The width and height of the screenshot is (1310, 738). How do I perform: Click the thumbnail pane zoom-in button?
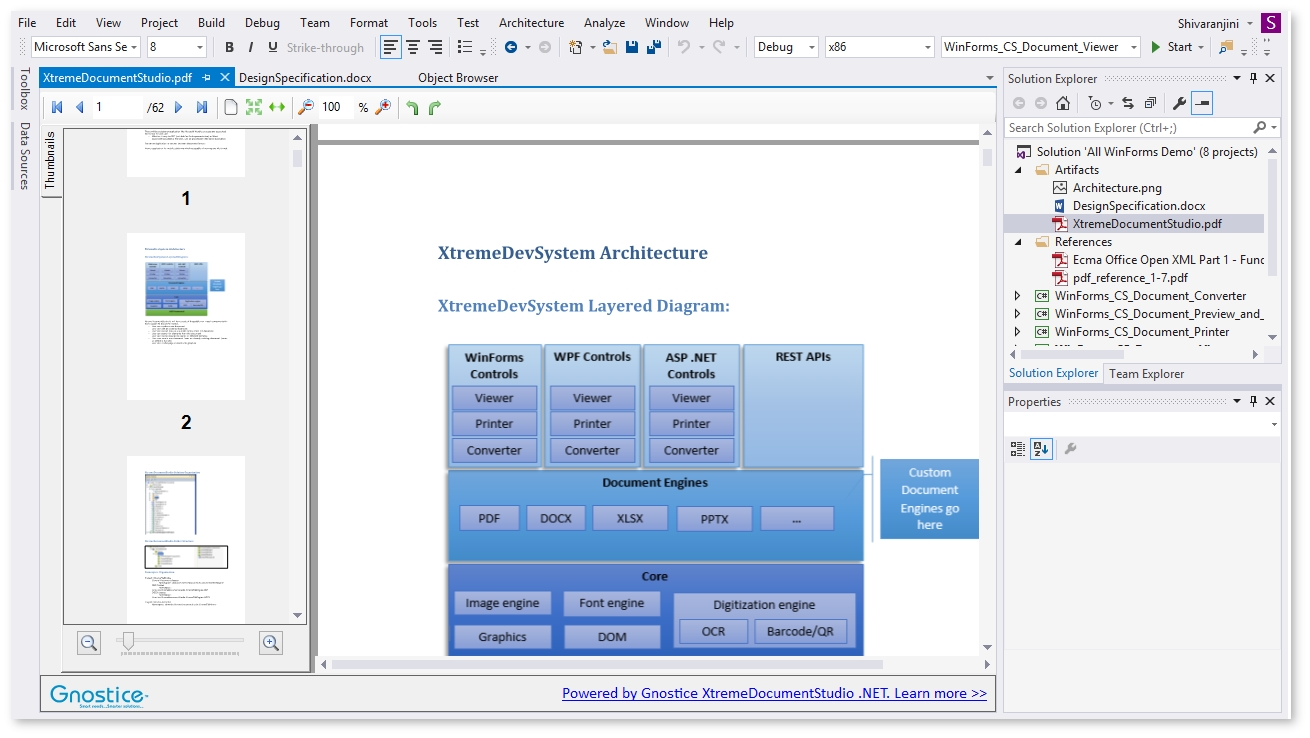(x=270, y=643)
